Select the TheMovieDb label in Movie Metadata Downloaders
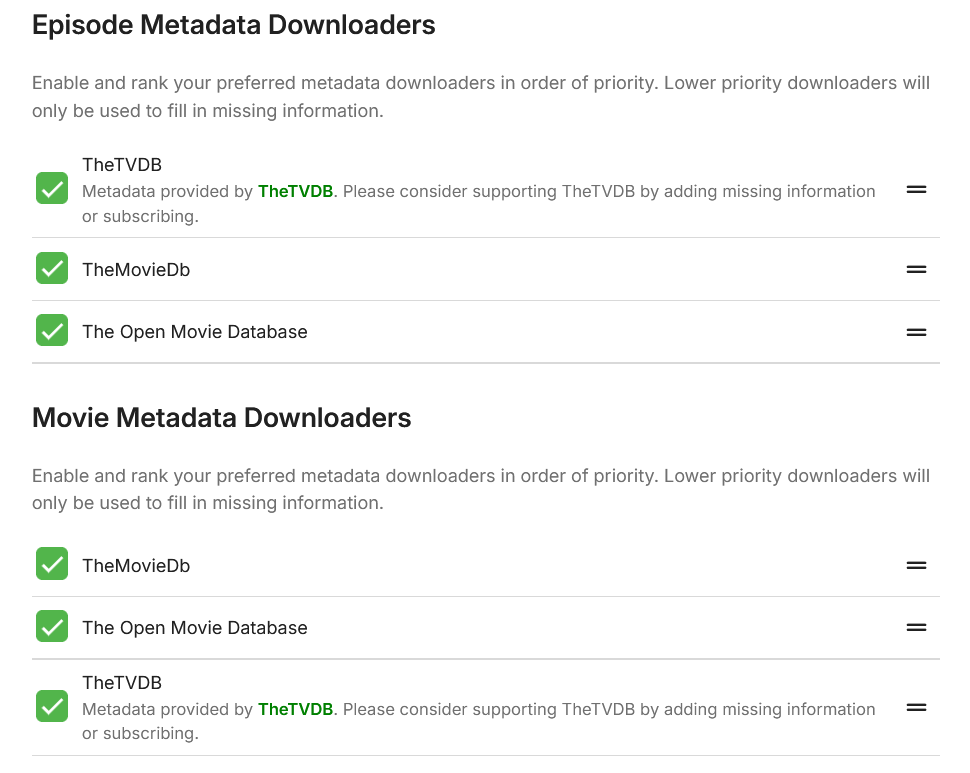This screenshot has width=970, height=773. click(x=136, y=566)
